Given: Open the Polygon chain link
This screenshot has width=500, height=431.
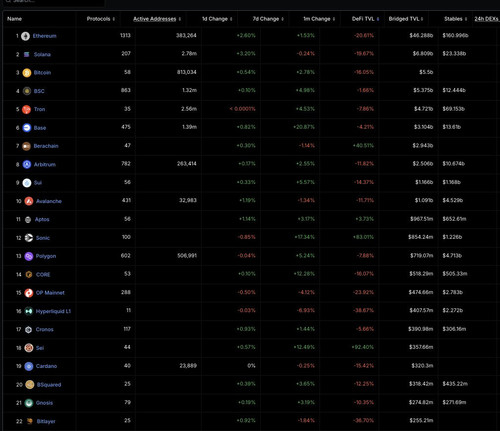Looking at the screenshot, I should click(x=46, y=256).
